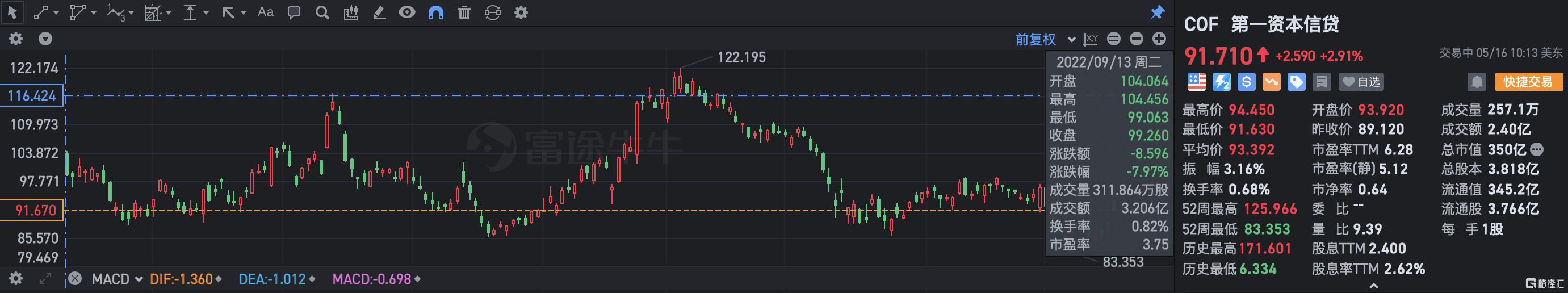The width and height of the screenshot is (1568, 293).
Task: Click the 成交量 257.1万 value
Action: click(x=1512, y=110)
